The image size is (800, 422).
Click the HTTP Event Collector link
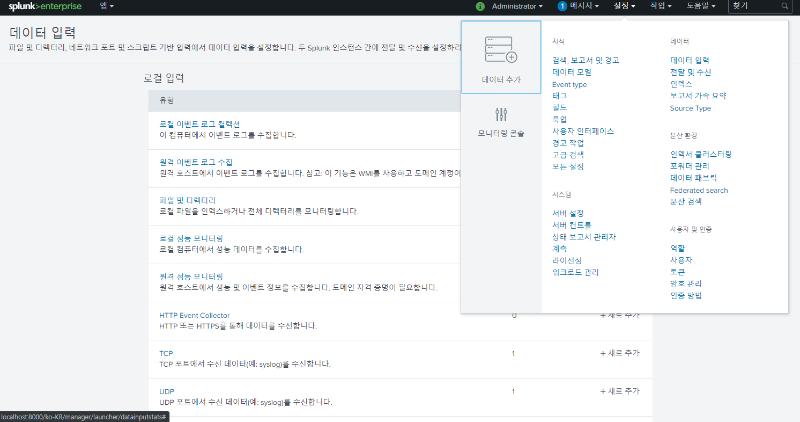tap(194, 315)
